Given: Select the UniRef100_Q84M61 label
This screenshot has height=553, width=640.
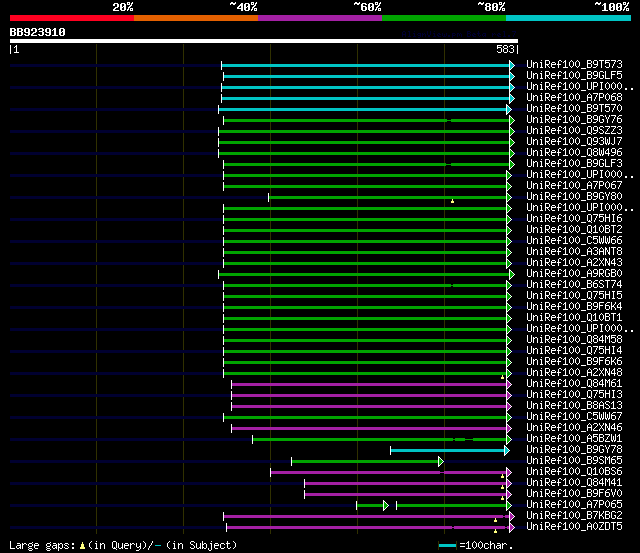Looking at the screenshot, I should pos(574,384).
